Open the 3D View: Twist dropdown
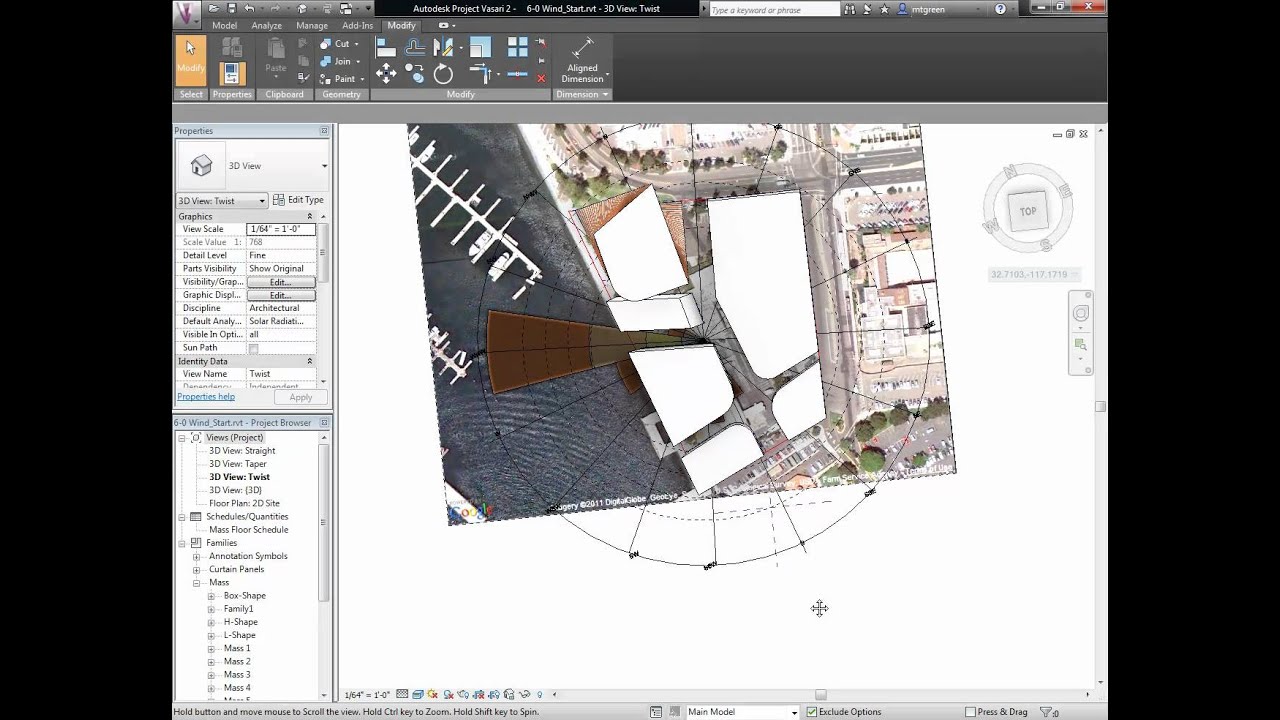Image resolution: width=1280 pixels, height=720 pixels. pos(222,200)
